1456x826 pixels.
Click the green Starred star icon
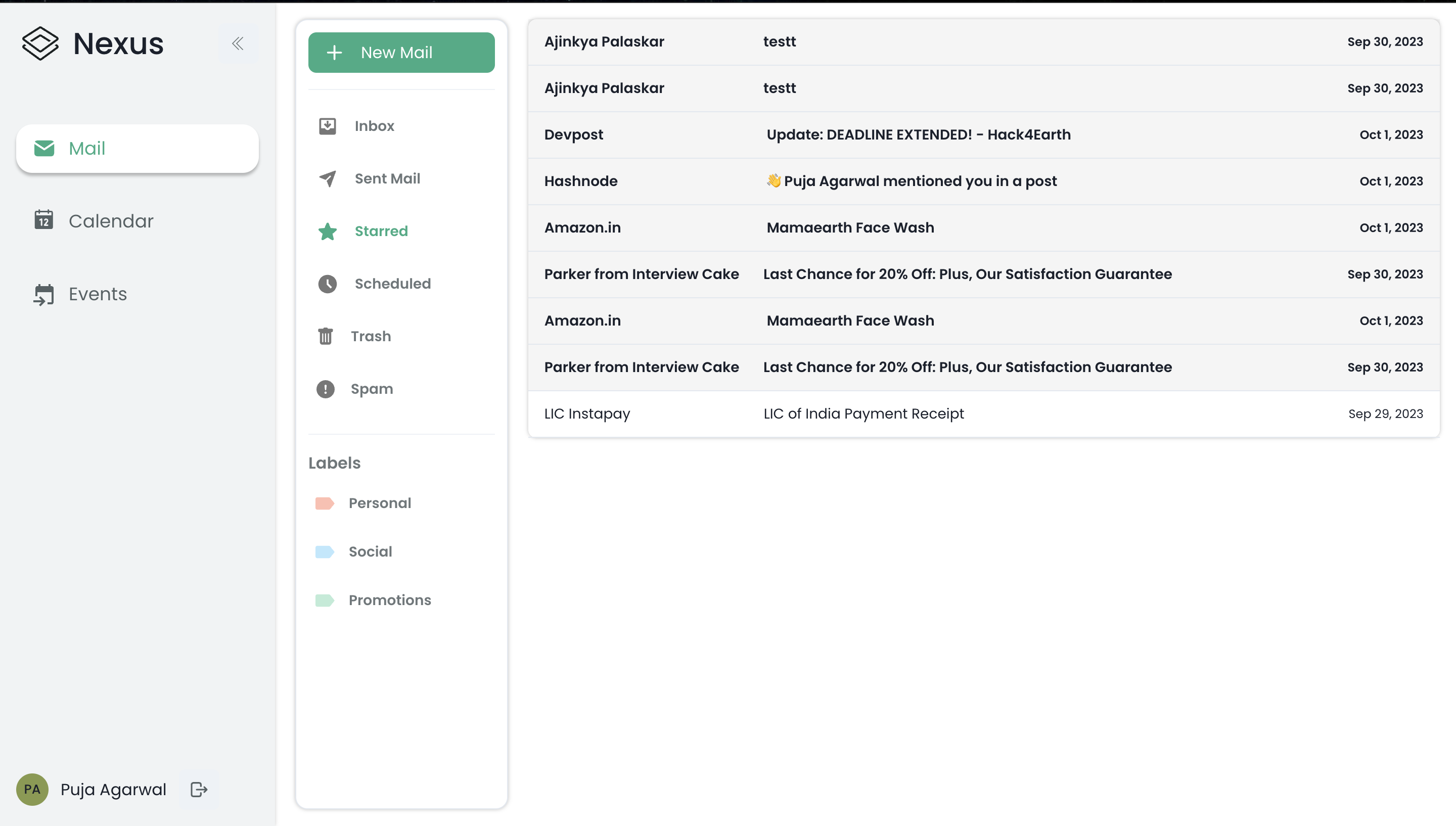327,232
